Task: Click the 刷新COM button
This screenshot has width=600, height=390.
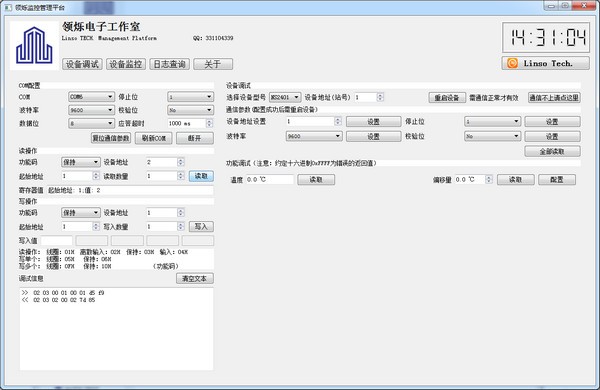Action: [153, 138]
